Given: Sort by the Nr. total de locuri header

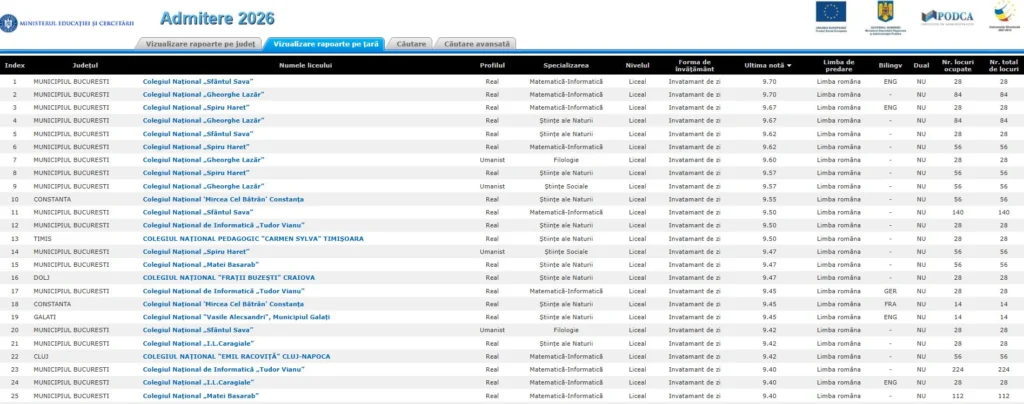Looking at the screenshot, I should [1003, 65].
